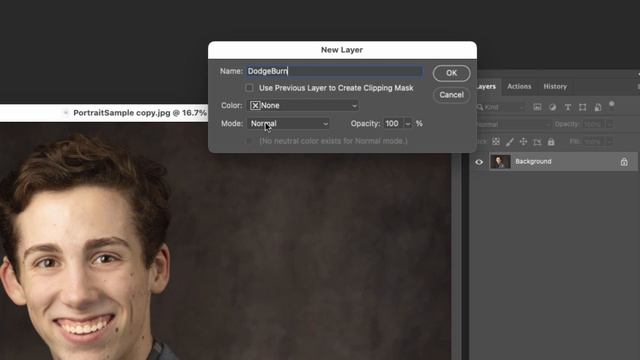Enable Use Previous Layer to Create Clipping Mask

click(249, 88)
